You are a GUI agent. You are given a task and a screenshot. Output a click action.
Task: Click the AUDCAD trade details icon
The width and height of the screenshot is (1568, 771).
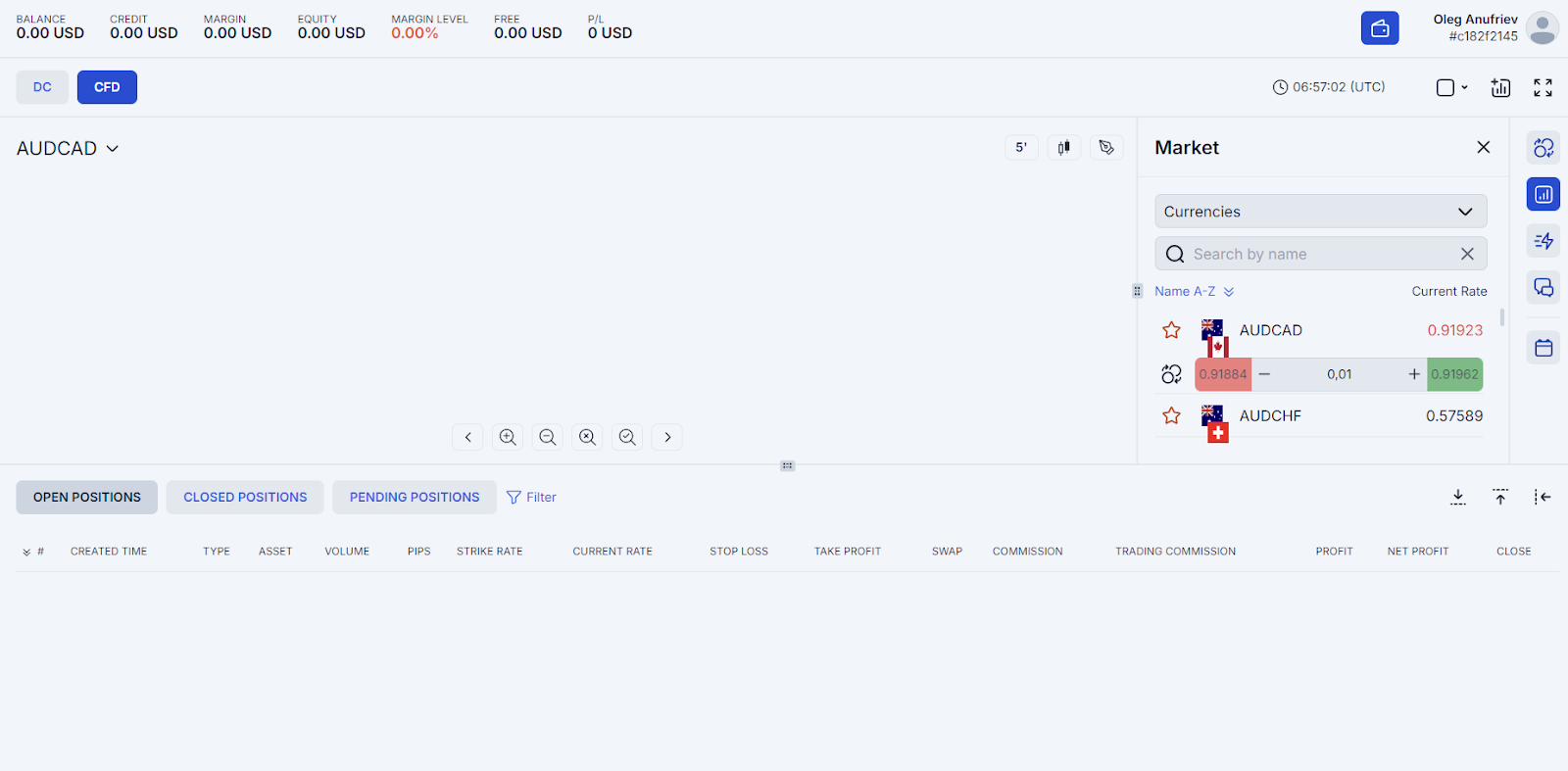(x=1171, y=374)
